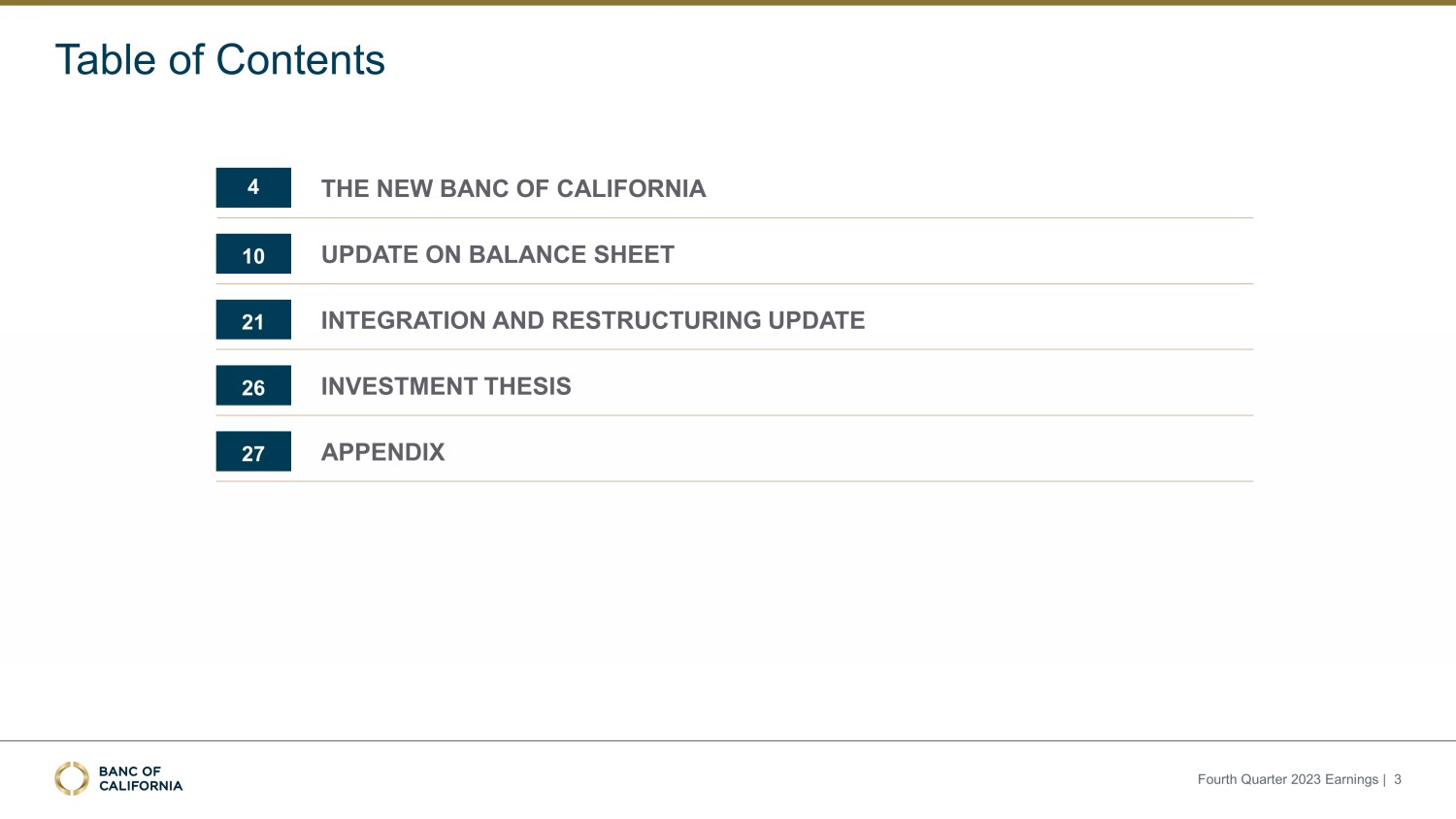
Task: Click the divider under "The New Banc of California"
Action: pos(734,218)
